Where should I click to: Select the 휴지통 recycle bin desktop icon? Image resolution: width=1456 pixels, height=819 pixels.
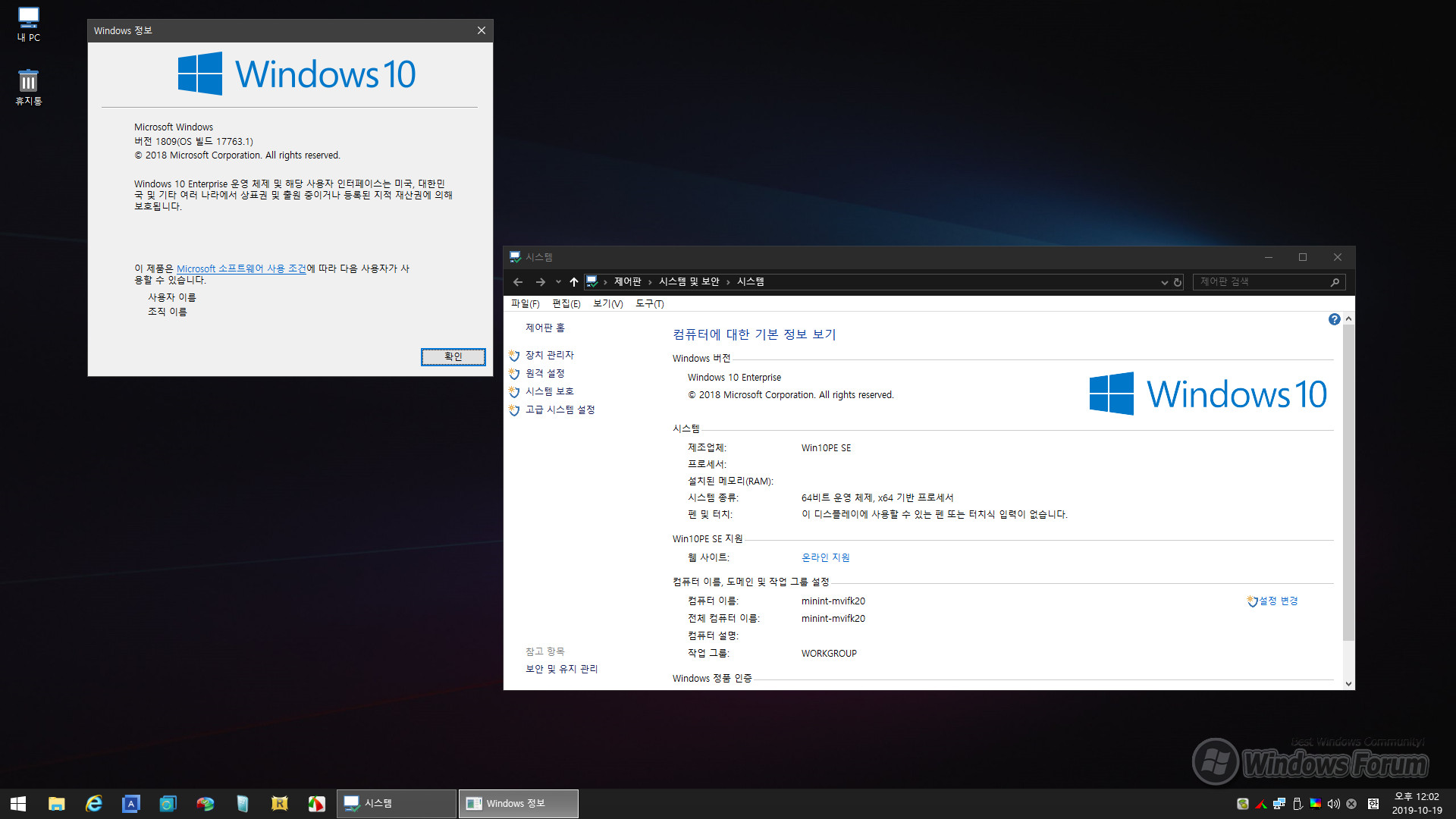pyautogui.click(x=29, y=87)
